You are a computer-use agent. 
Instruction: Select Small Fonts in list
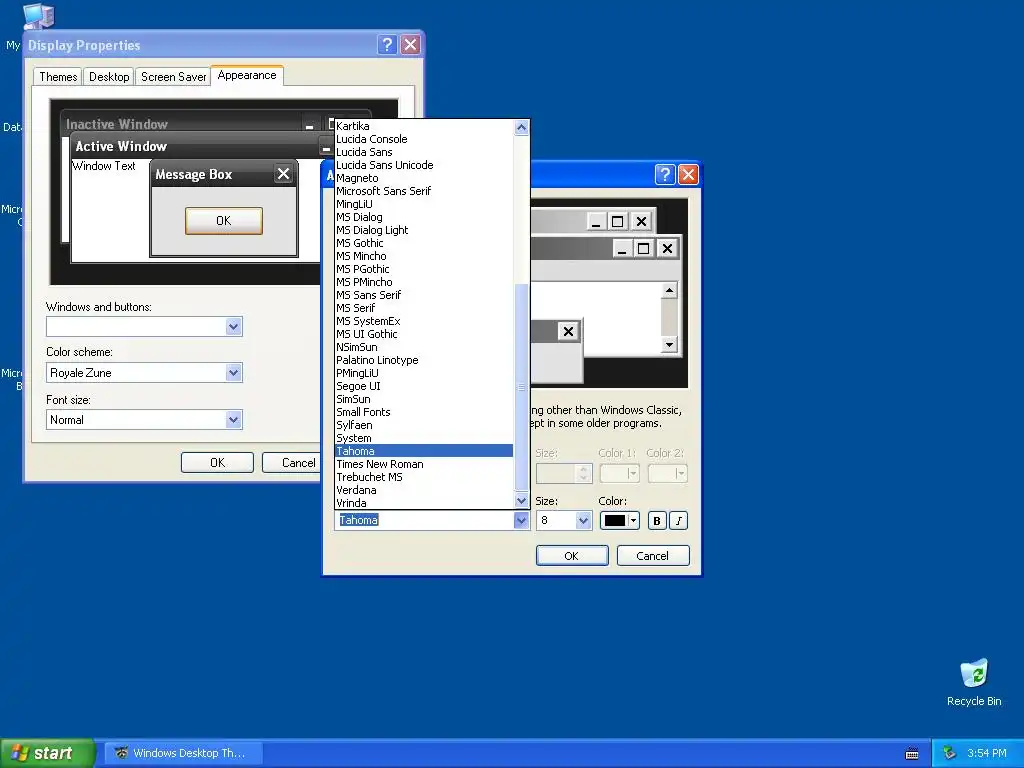[x=424, y=412]
